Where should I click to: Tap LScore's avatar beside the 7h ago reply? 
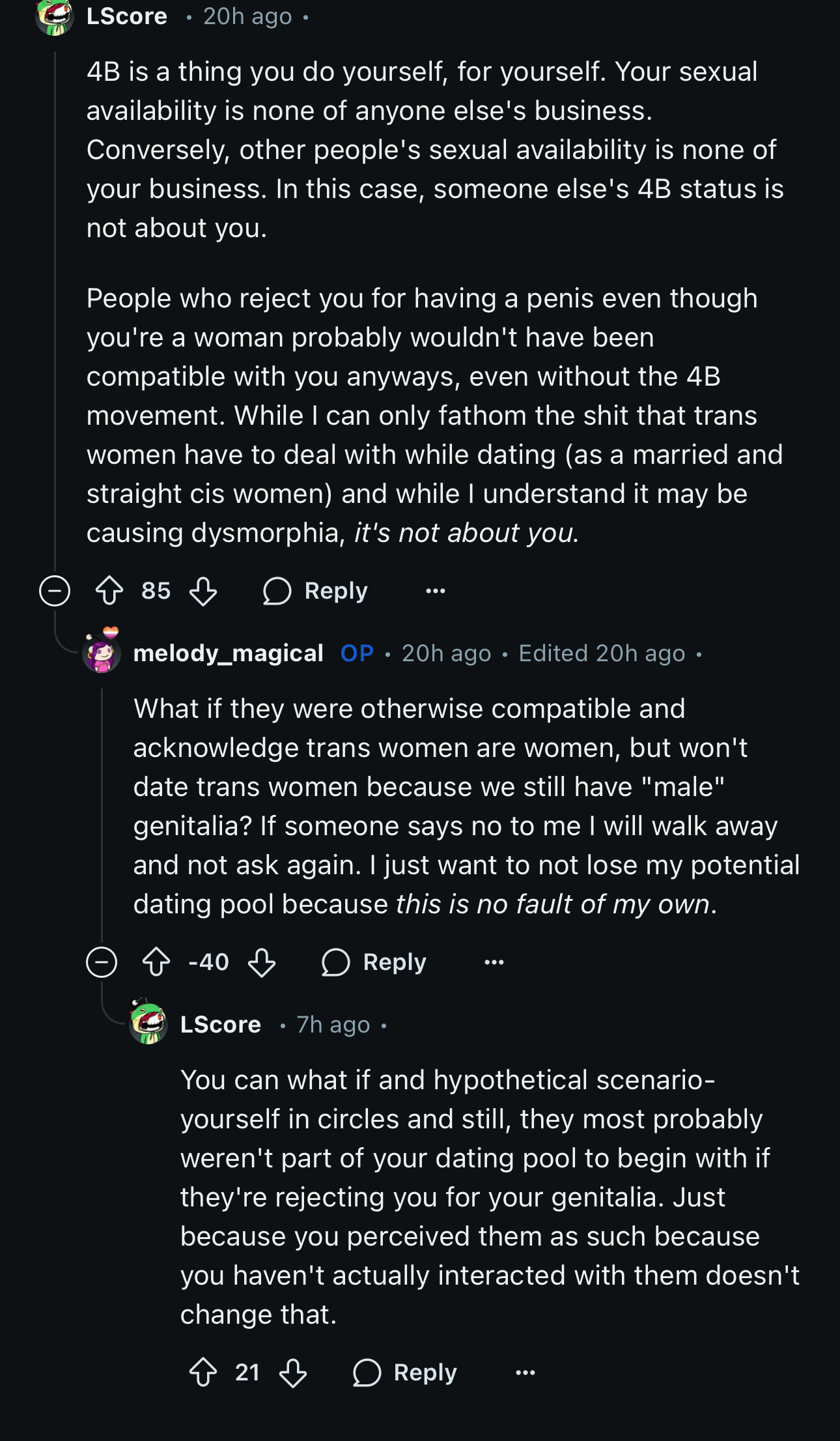(148, 1022)
